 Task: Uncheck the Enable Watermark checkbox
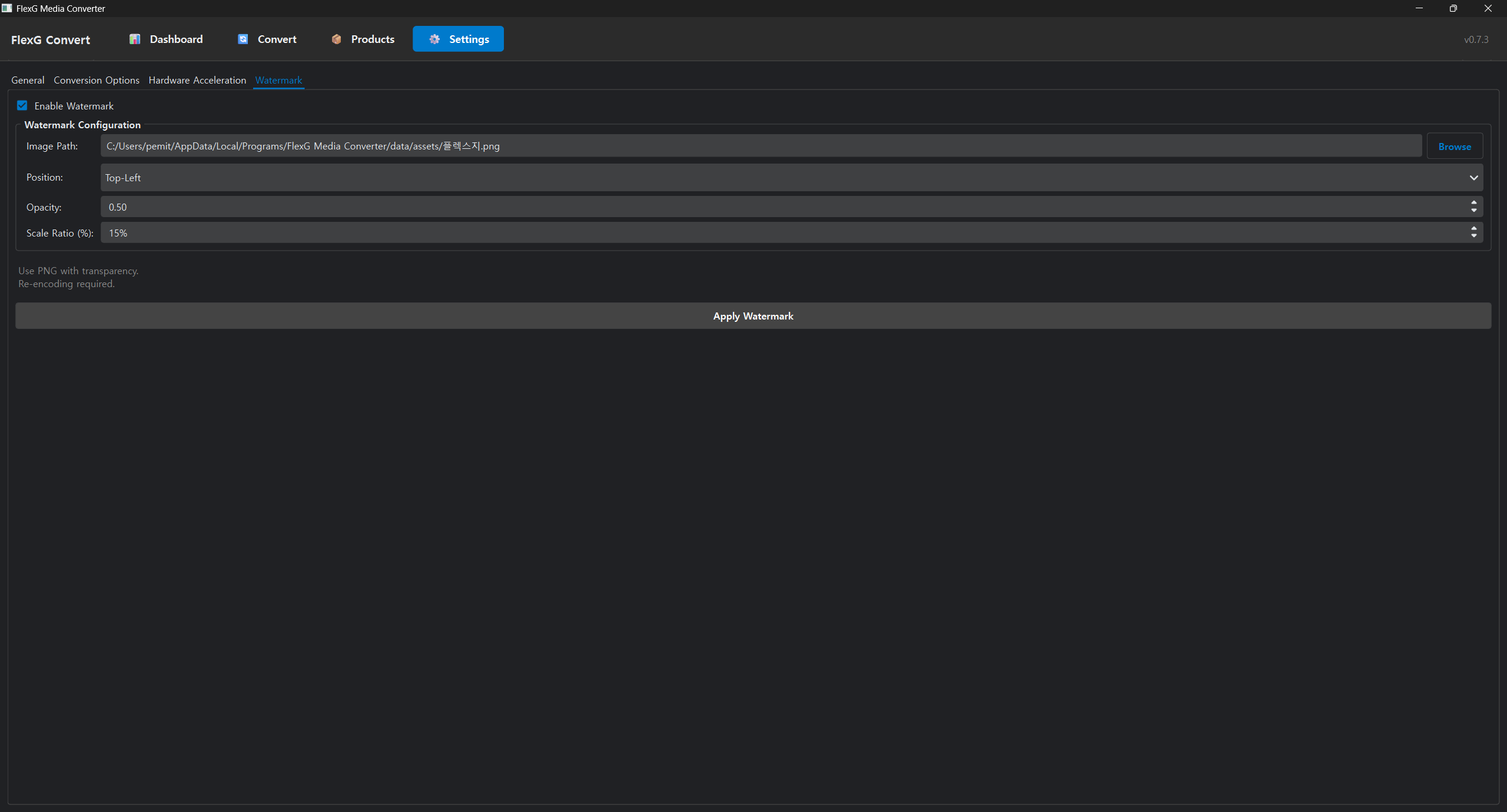point(22,105)
